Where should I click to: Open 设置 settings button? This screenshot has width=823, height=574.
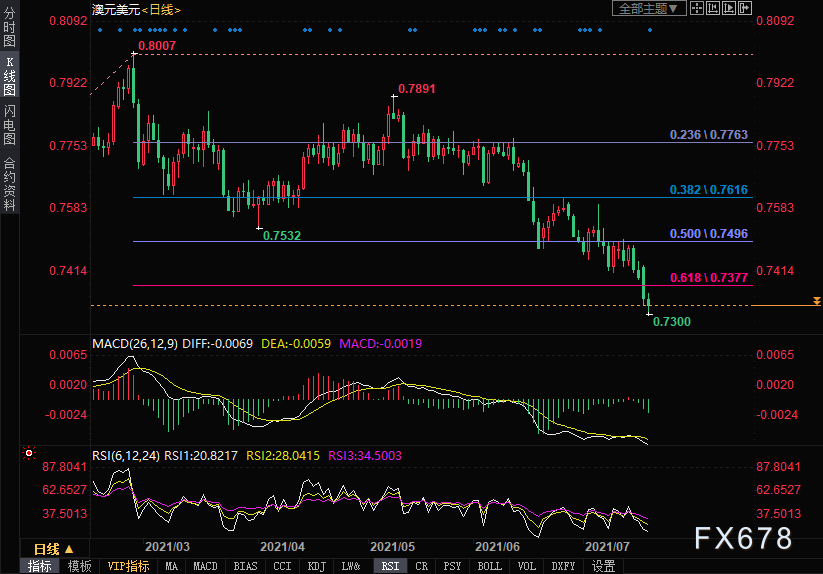[x=604, y=566]
